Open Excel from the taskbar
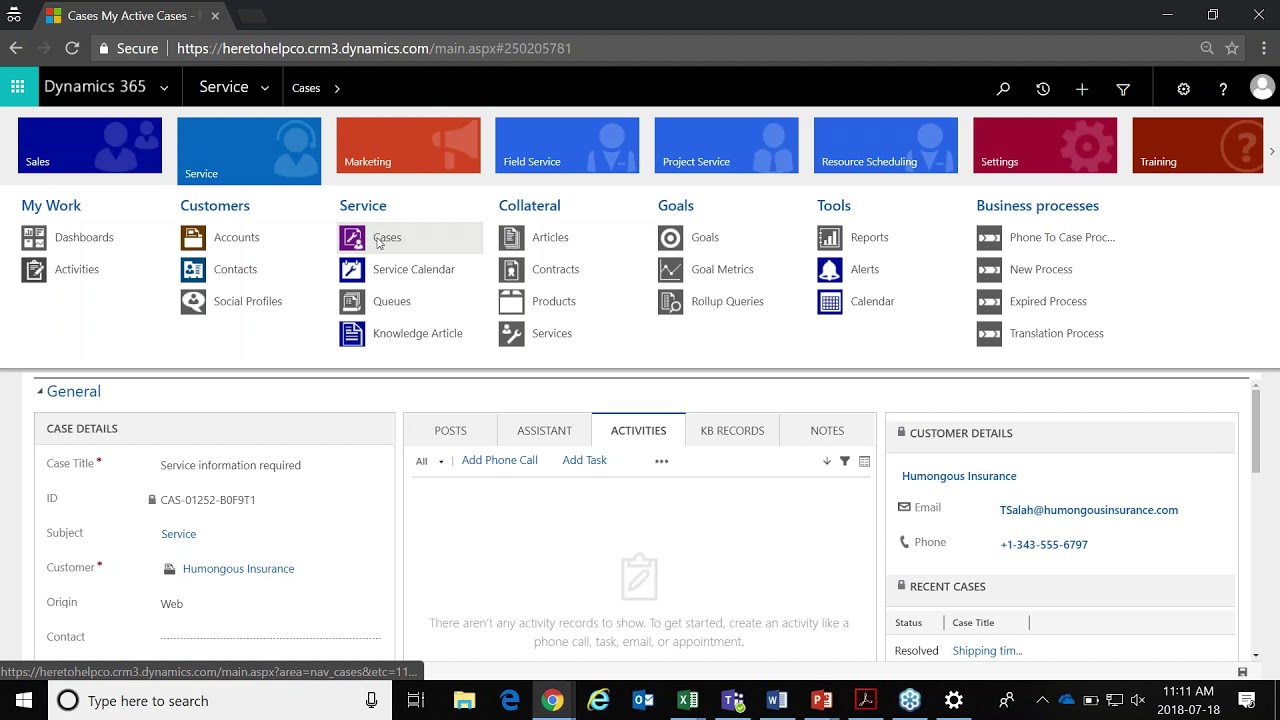Image resolution: width=1280 pixels, height=720 pixels. 688,700
